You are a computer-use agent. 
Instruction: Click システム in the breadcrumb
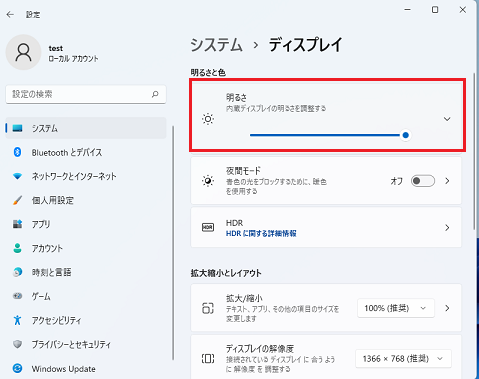(216, 45)
